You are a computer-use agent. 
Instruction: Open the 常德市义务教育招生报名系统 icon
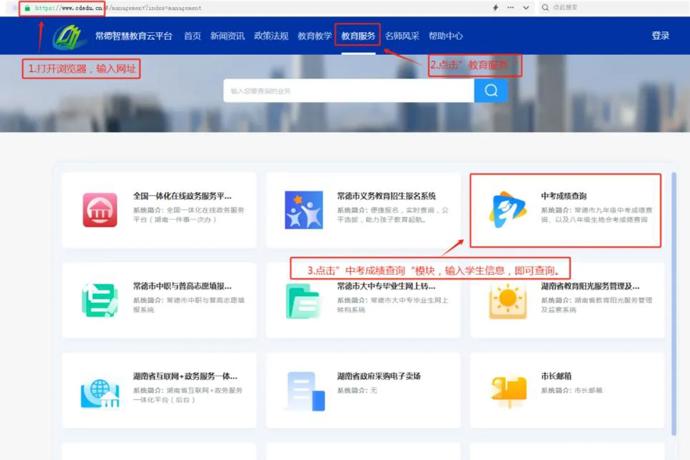coord(303,210)
